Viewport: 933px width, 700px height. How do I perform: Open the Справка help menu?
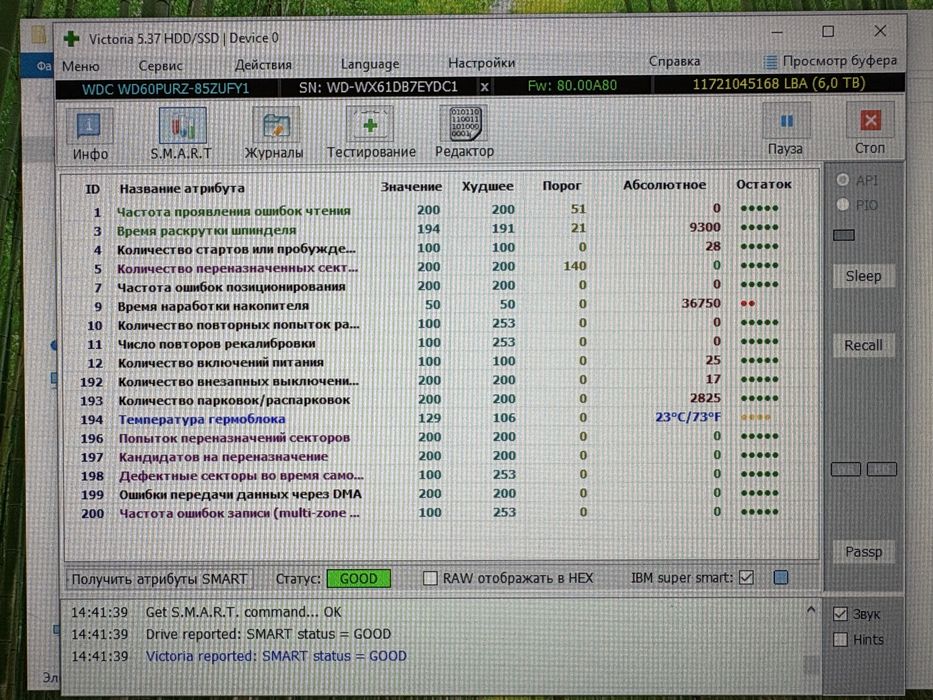click(x=674, y=61)
